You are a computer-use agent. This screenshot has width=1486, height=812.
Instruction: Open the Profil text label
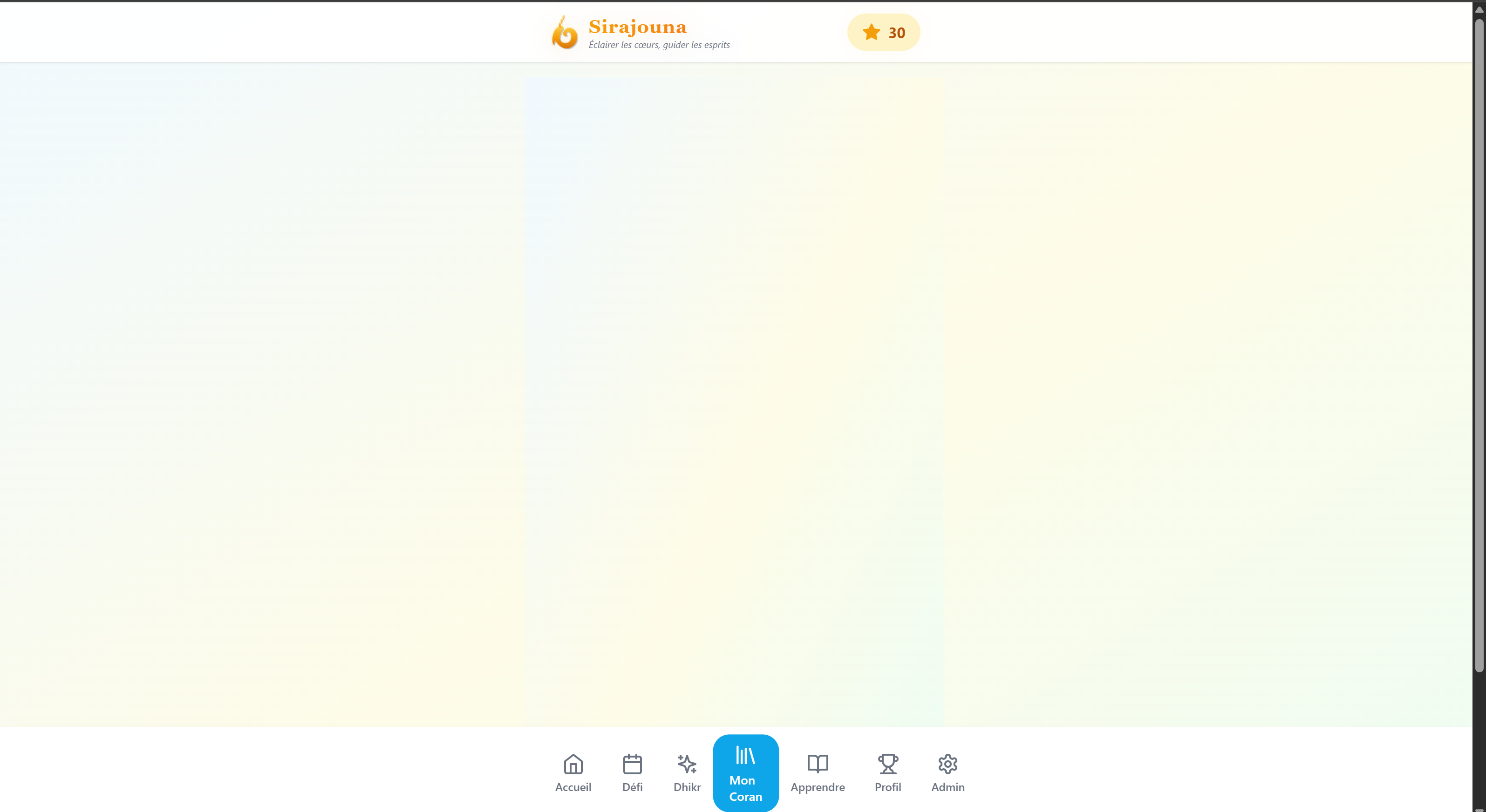(x=887, y=787)
